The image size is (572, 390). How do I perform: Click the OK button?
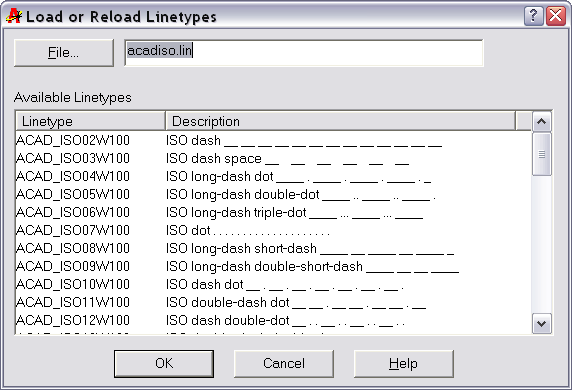164,364
